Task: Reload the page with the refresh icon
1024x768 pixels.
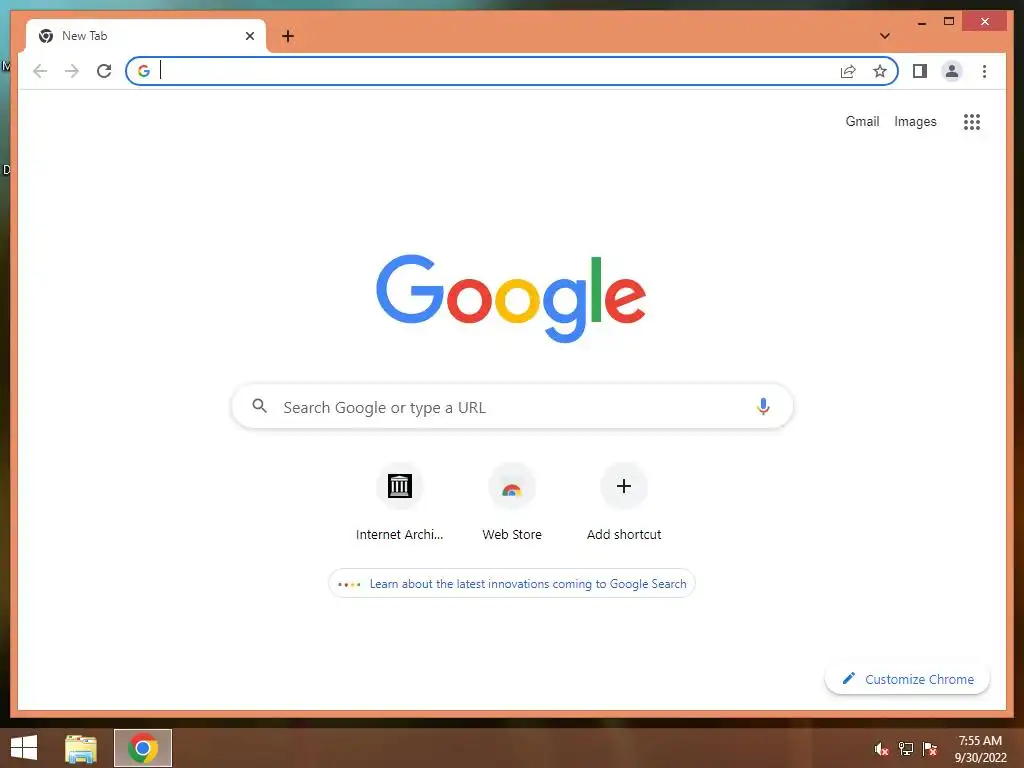Action: pos(104,71)
